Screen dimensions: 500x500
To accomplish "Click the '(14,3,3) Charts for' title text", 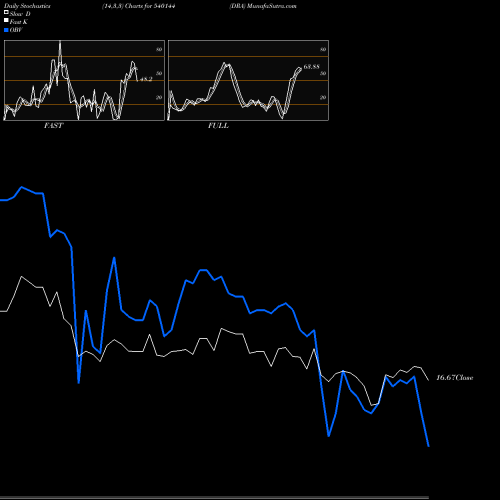I will pyautogui.click(x=127, y=6).
